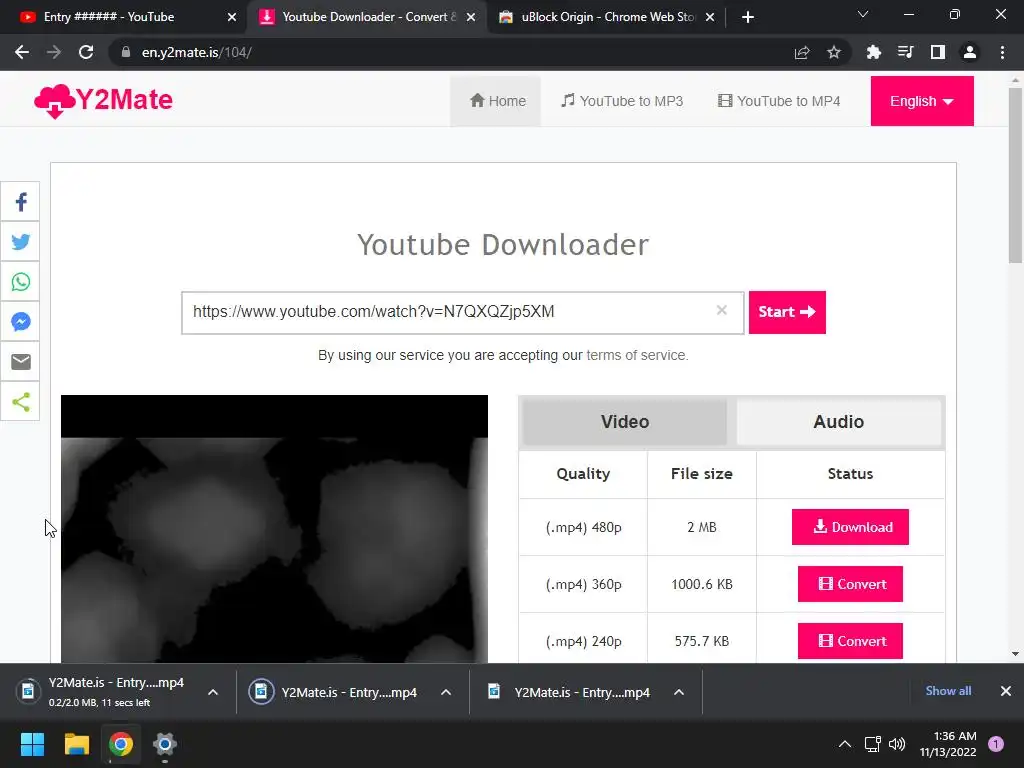
Task: Go to Home in site navigation
Action: tap(496, 101)
